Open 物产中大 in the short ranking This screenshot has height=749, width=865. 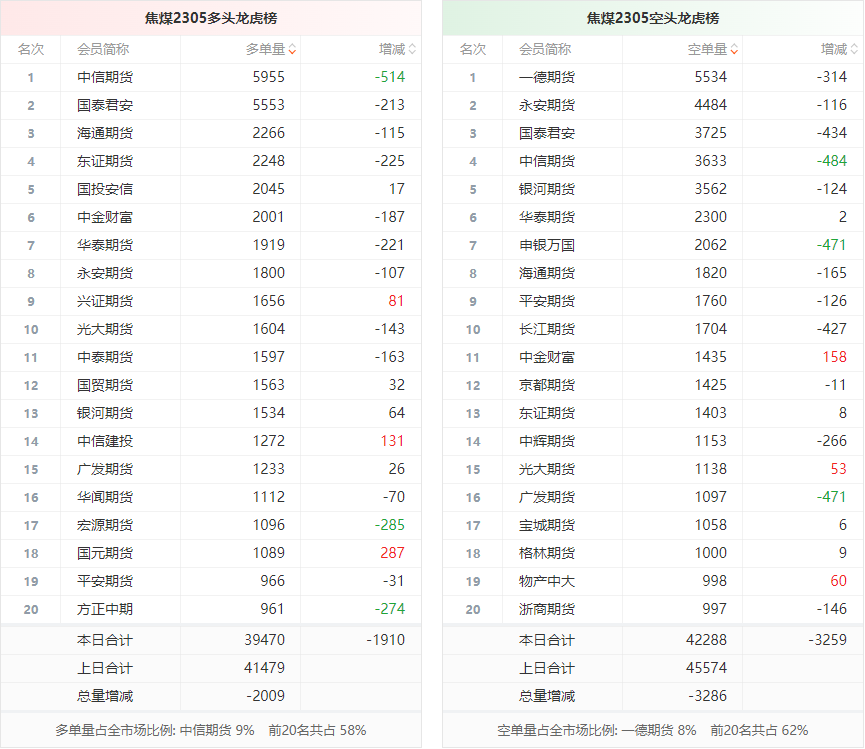(x=547, y=581)
